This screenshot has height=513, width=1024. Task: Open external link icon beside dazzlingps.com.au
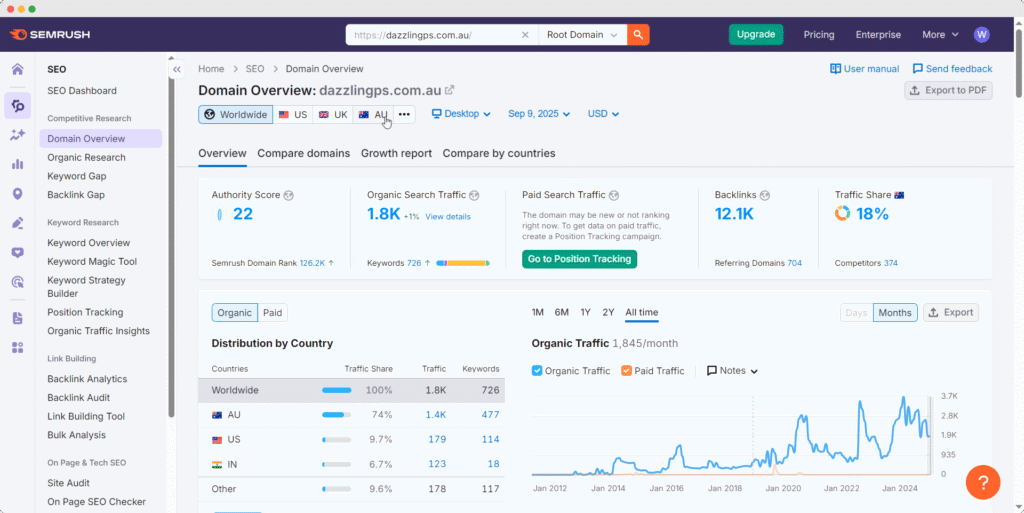450,90
